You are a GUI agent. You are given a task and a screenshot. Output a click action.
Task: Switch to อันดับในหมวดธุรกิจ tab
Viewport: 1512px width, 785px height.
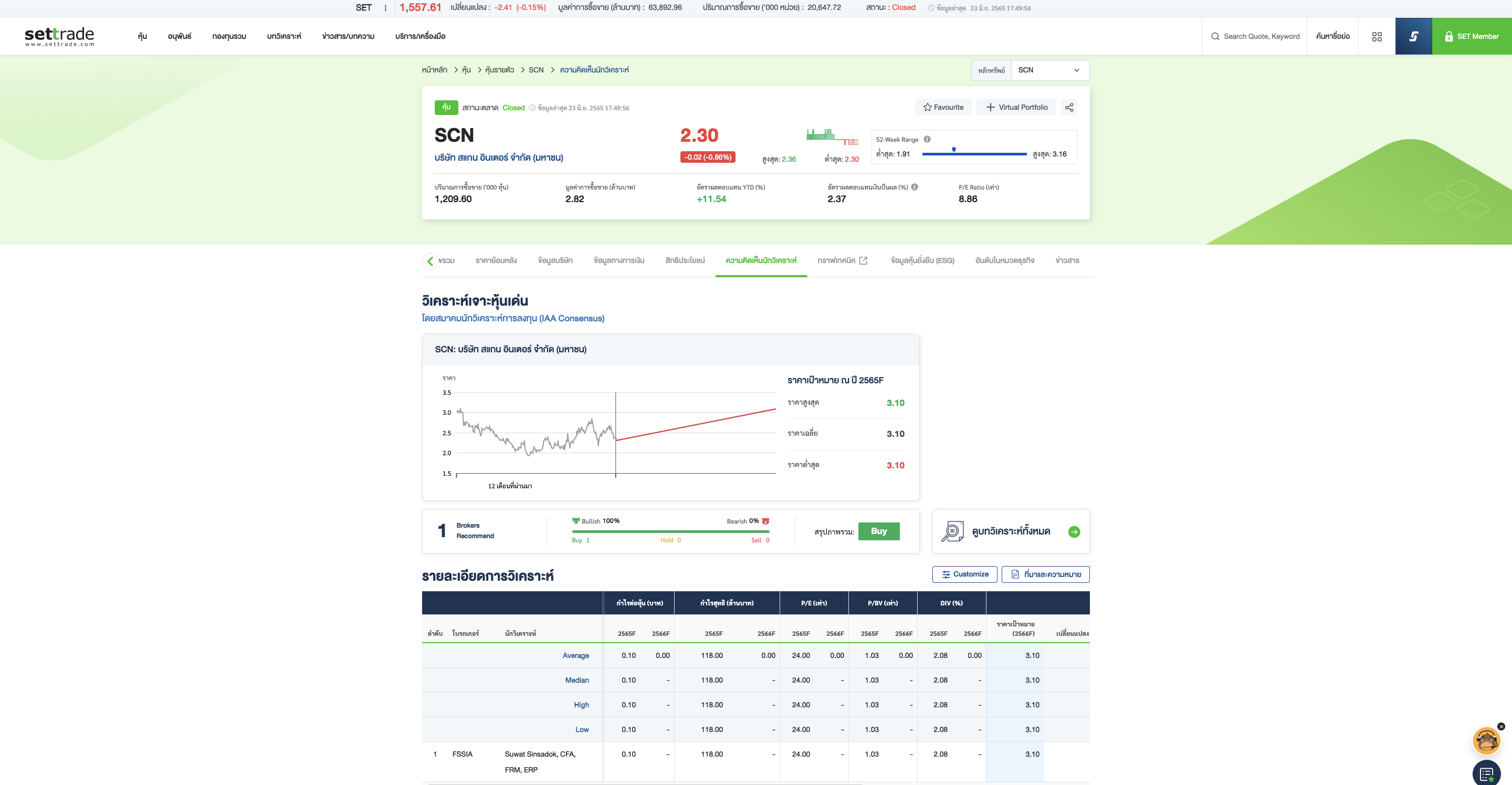pos(1004,260)
